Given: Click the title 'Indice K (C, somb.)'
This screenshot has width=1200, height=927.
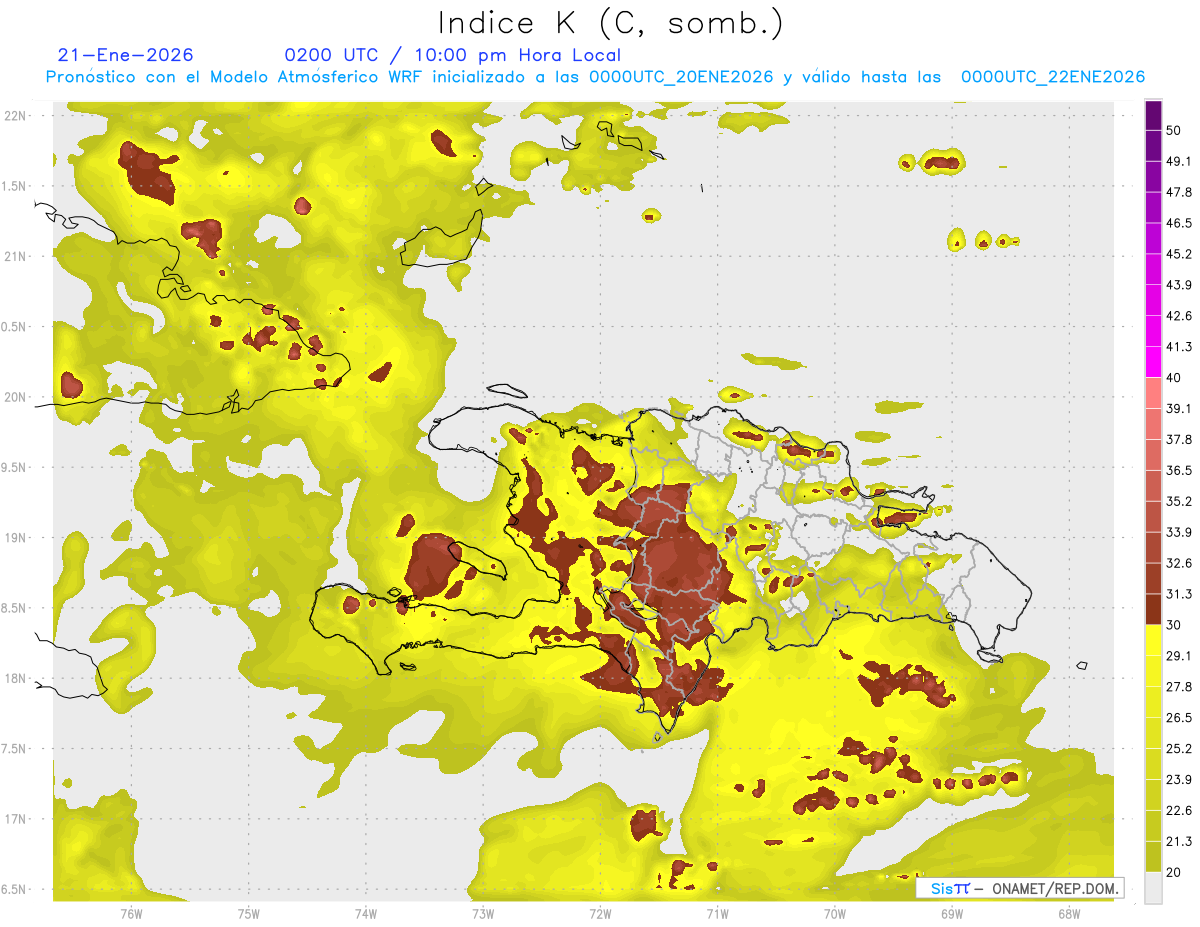Looking at the screenshot, I should [611, 22].
